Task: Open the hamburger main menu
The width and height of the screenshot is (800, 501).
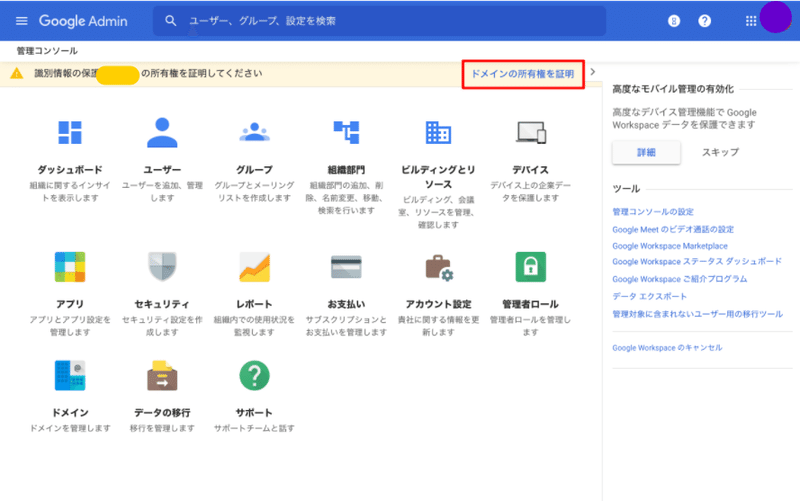Action: coord(21,21)
